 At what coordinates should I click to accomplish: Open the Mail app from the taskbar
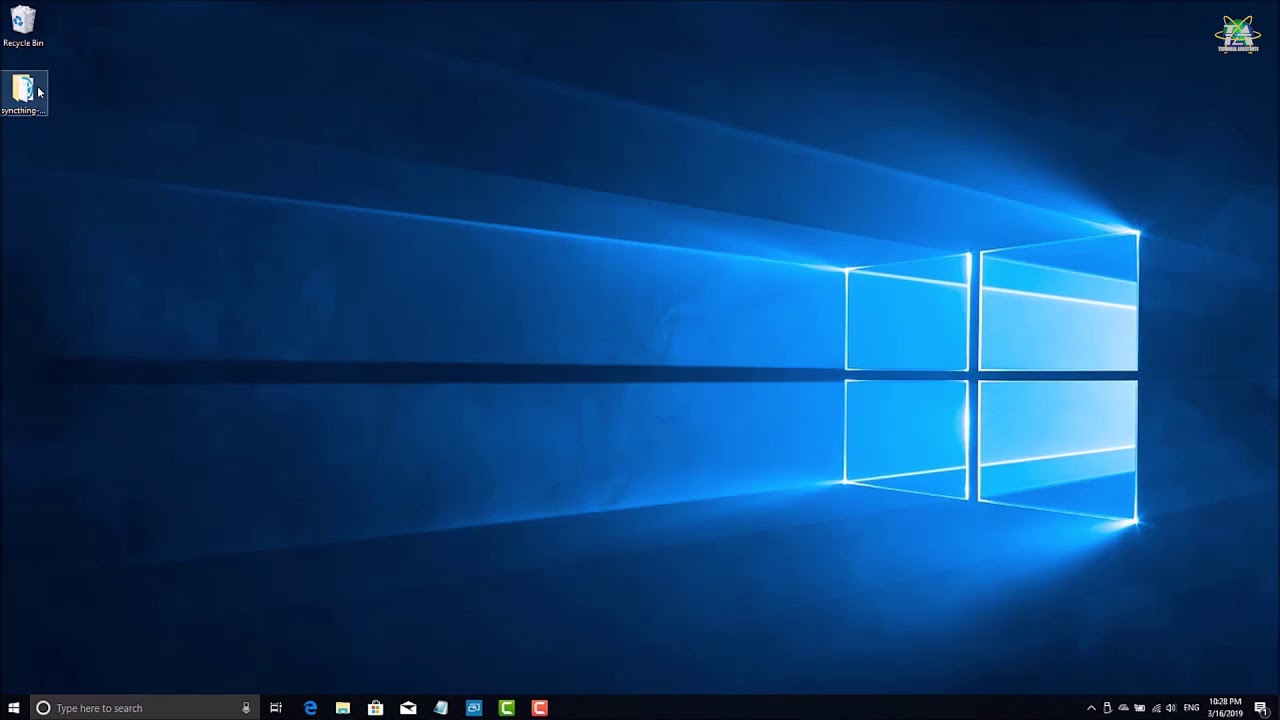(408, 708)
